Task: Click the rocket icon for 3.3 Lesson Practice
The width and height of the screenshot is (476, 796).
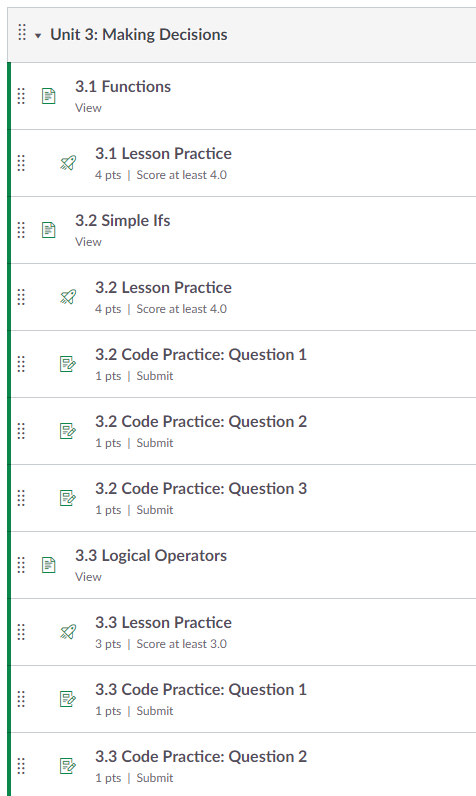Action: (68, 632)
